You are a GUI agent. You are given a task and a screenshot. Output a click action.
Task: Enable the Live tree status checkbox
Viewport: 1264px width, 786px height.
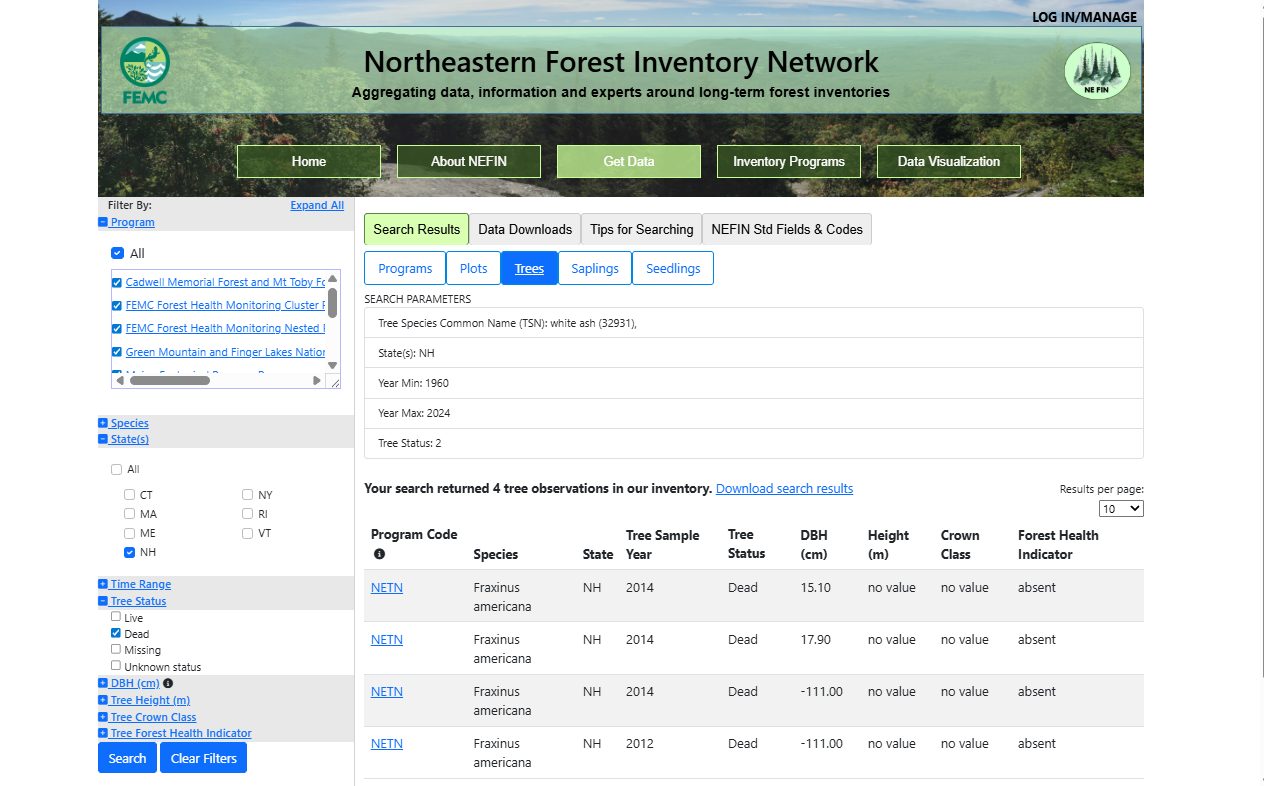tap(115, 616)
